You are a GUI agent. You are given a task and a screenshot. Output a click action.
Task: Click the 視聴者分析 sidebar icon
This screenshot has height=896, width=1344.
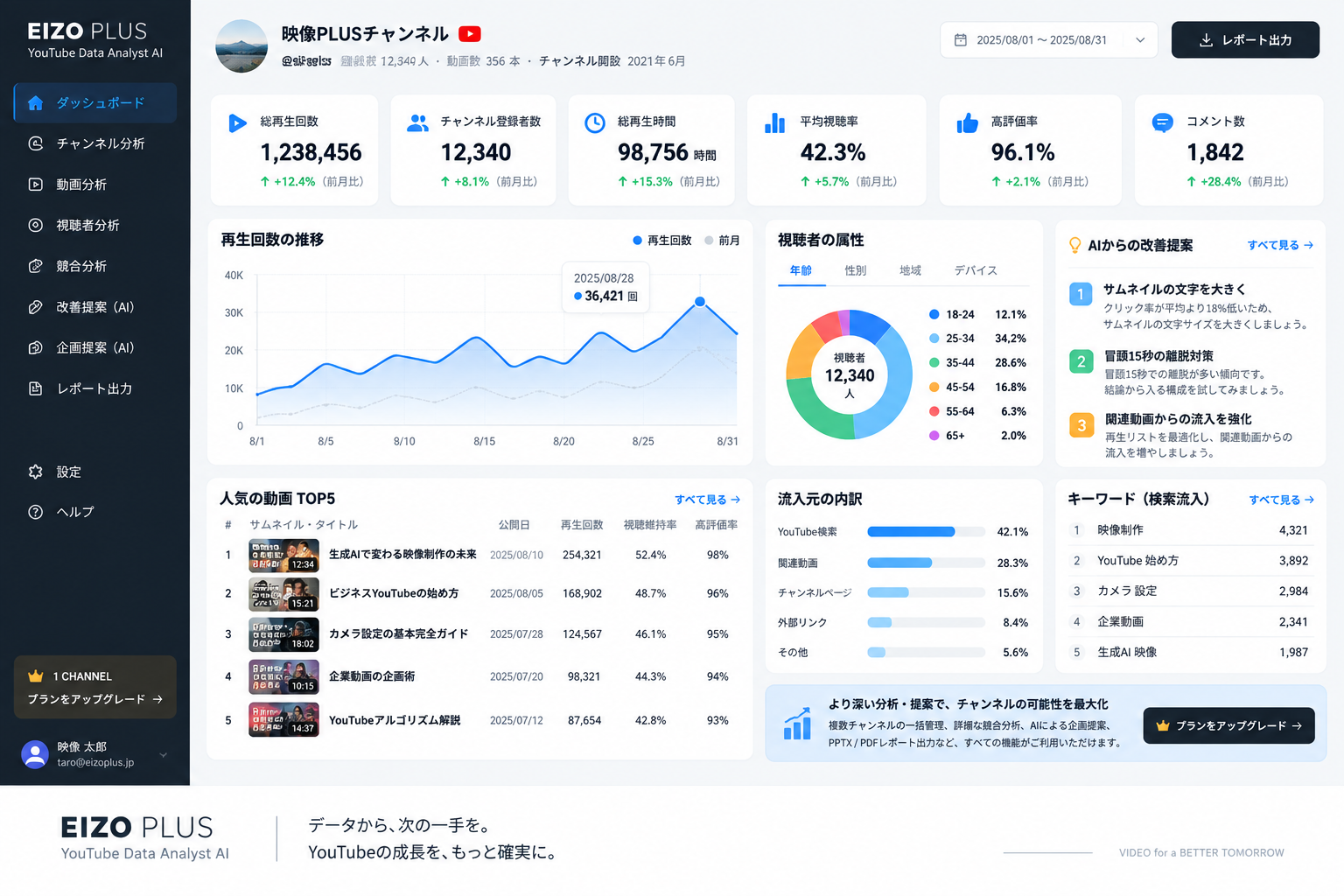click(36, 225)
